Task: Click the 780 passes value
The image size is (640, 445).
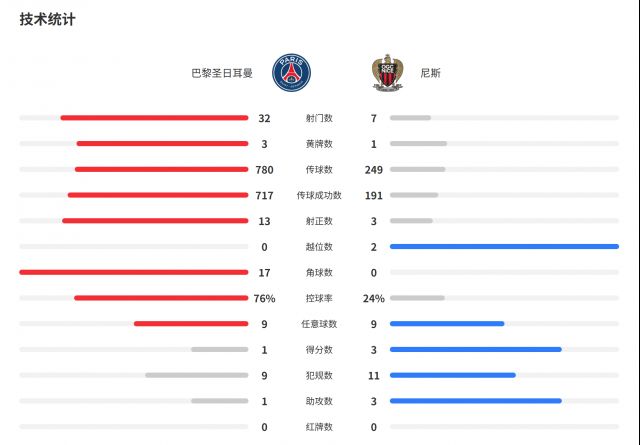Action: [x=263, y=169]
